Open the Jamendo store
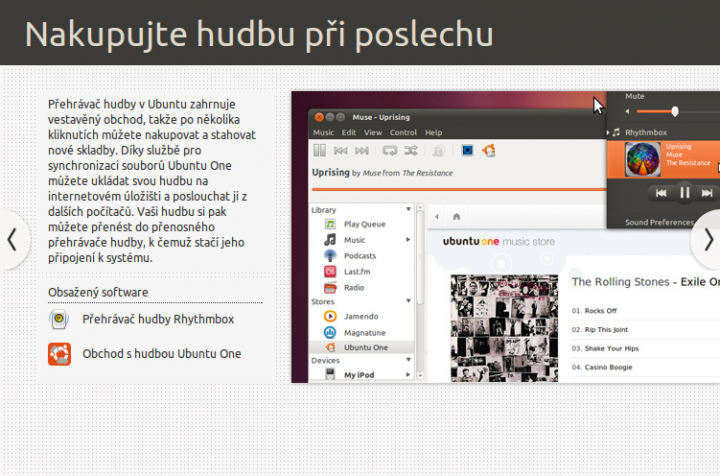The width and height of the screenshot is (720, 476). (x=361, y=316)
